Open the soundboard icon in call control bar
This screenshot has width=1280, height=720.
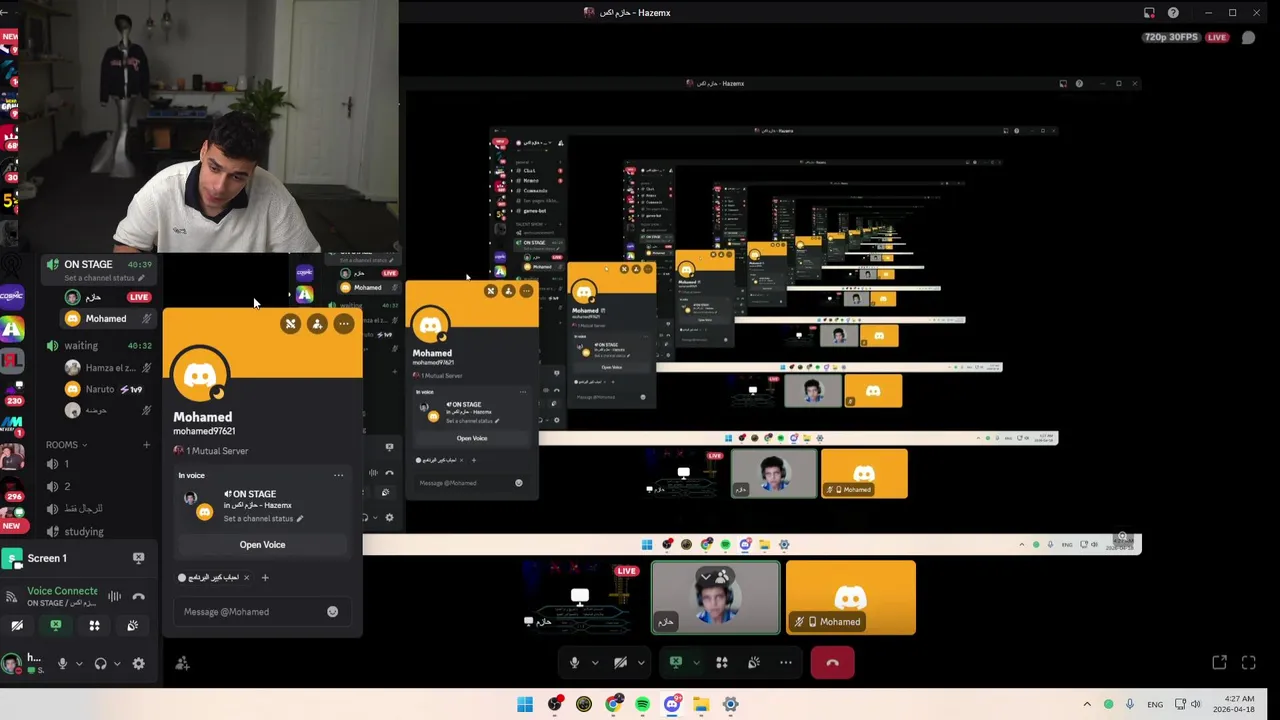coord(754,662)
